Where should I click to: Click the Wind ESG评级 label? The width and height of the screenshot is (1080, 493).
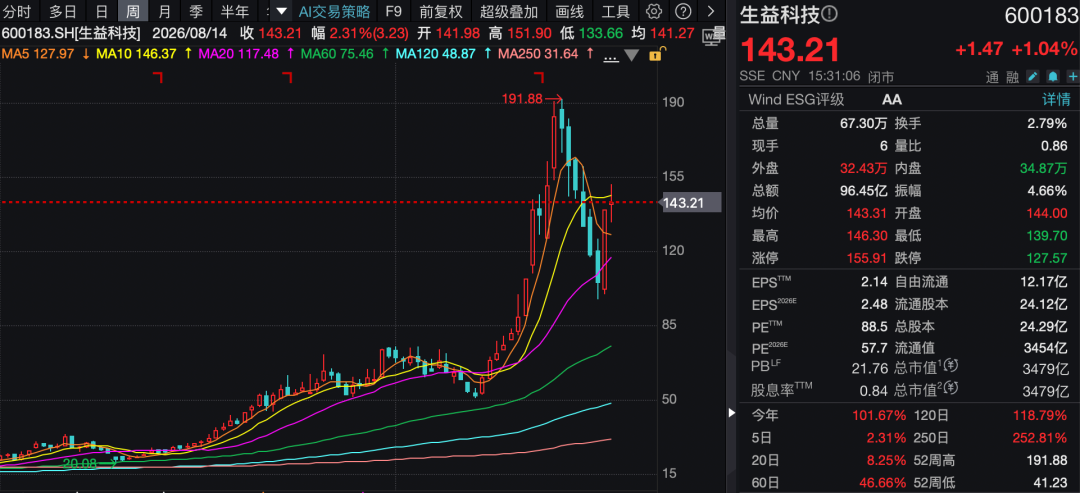click(796, 100)
